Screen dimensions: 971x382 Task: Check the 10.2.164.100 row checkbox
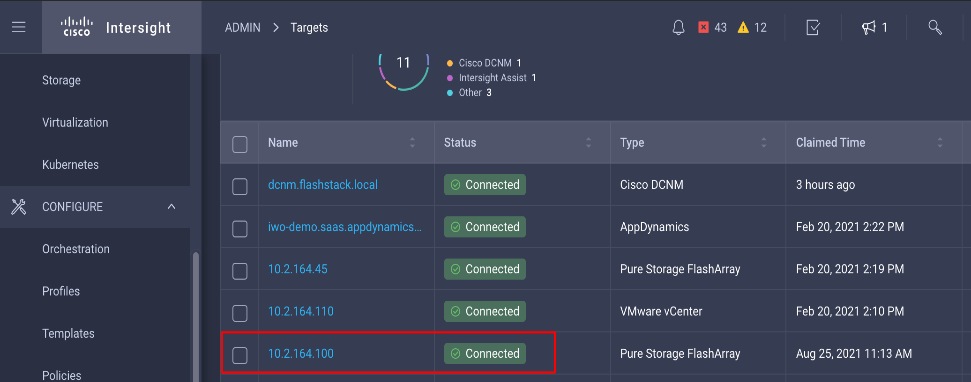(x=240, y=355)
